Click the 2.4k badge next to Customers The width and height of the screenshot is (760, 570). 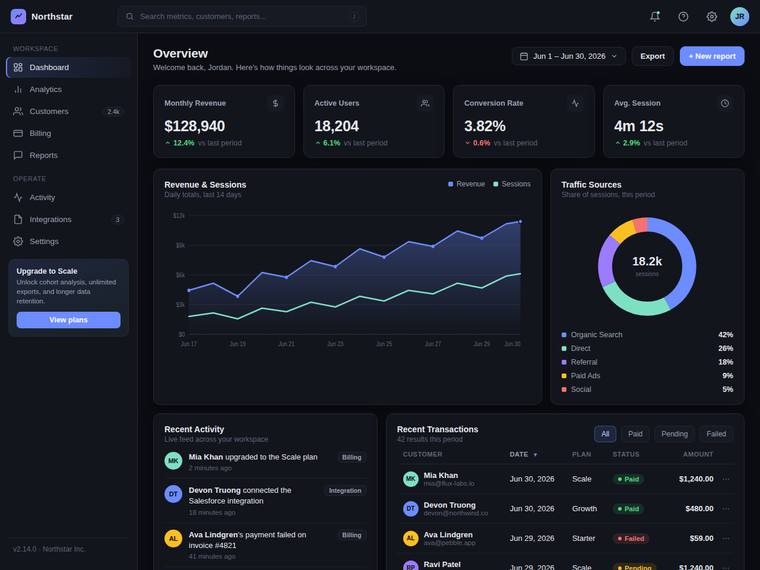pos(113,111)
